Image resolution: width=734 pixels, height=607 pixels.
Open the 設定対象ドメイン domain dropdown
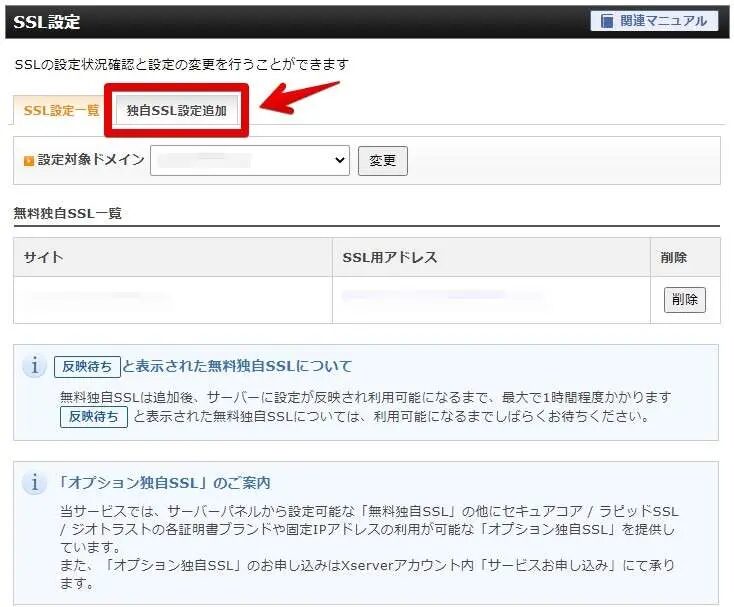tap(249, 160)
